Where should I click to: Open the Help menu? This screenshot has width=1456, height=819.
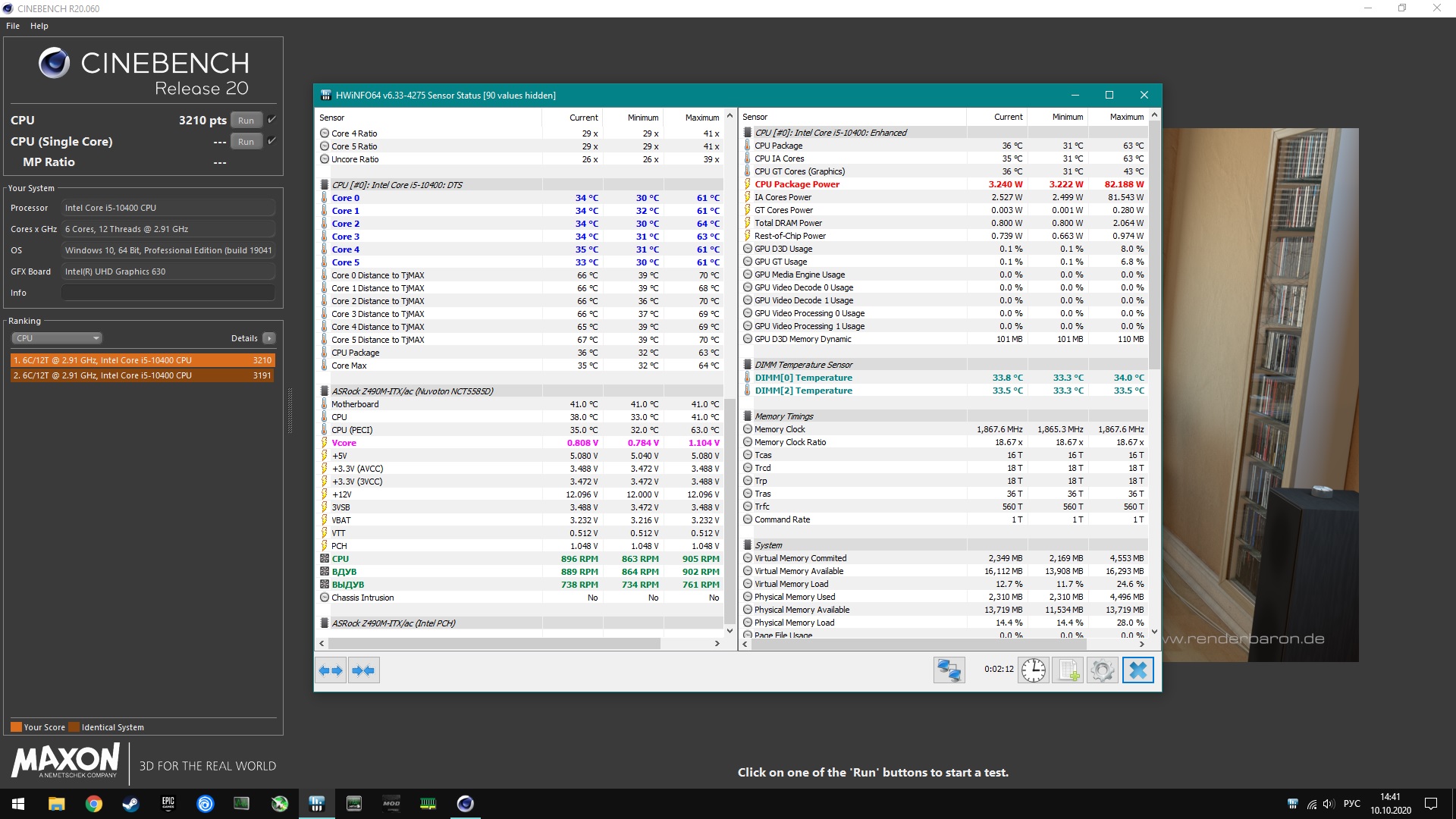click(39, 26)
